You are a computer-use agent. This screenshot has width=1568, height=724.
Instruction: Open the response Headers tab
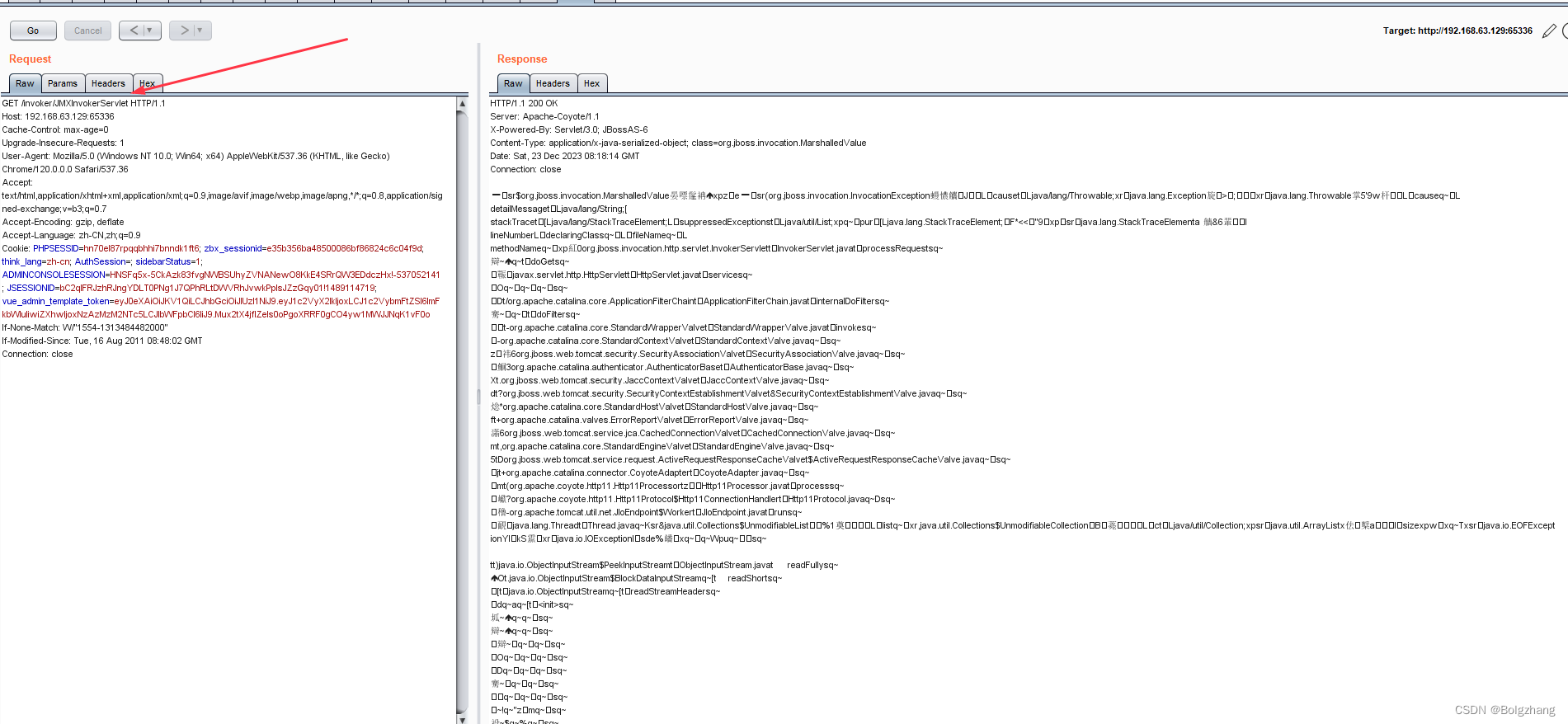[x=553, y=83]
